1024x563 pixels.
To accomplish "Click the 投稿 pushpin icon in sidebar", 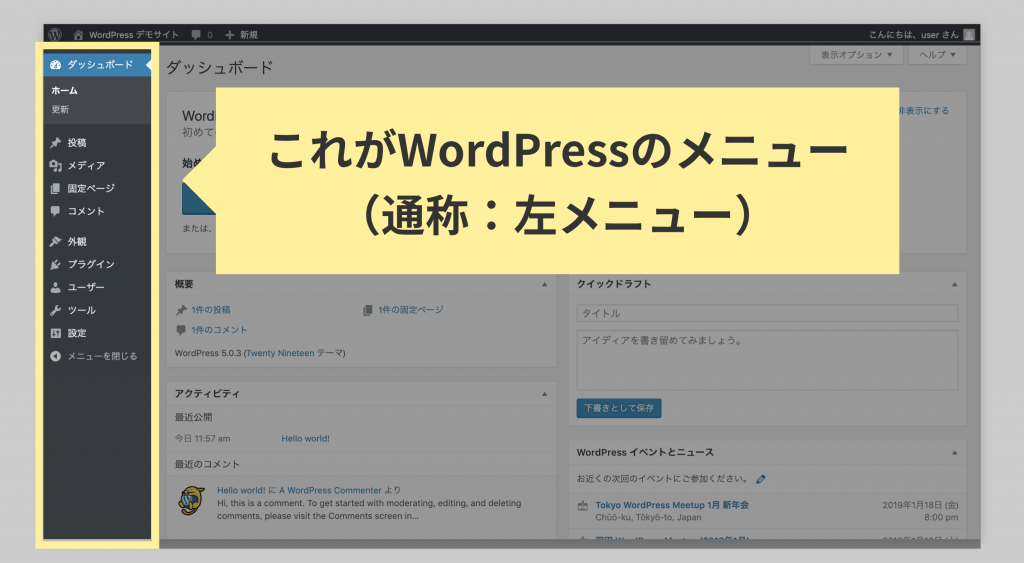I will (56, 142).
